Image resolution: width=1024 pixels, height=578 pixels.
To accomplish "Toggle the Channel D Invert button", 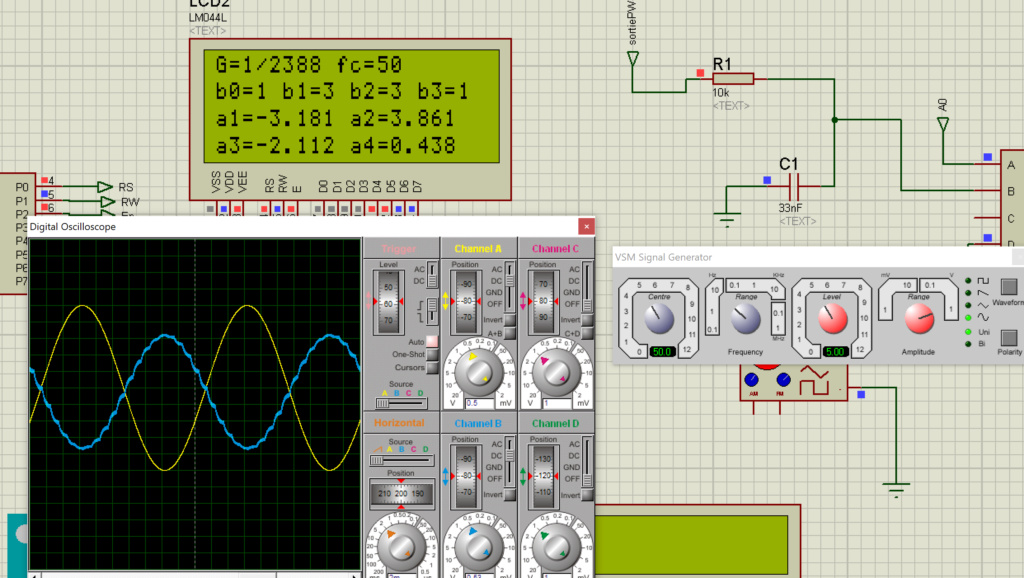I will pos(587,495).
